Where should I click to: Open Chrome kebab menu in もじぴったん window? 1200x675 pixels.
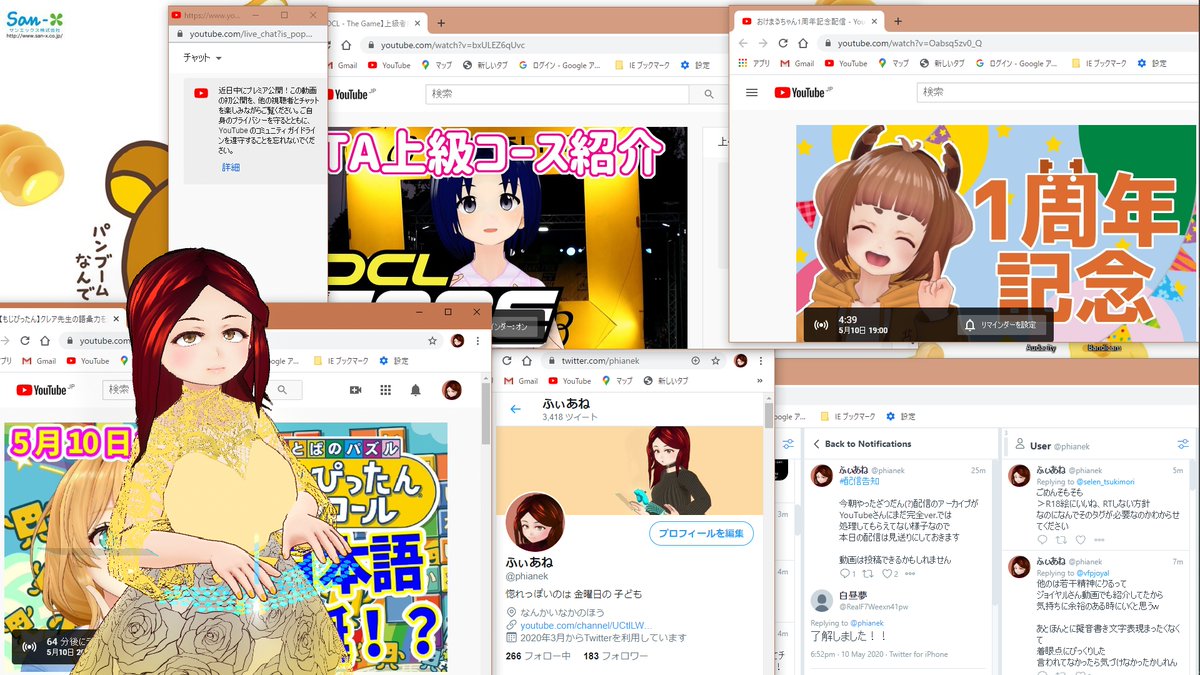(479, 341)
